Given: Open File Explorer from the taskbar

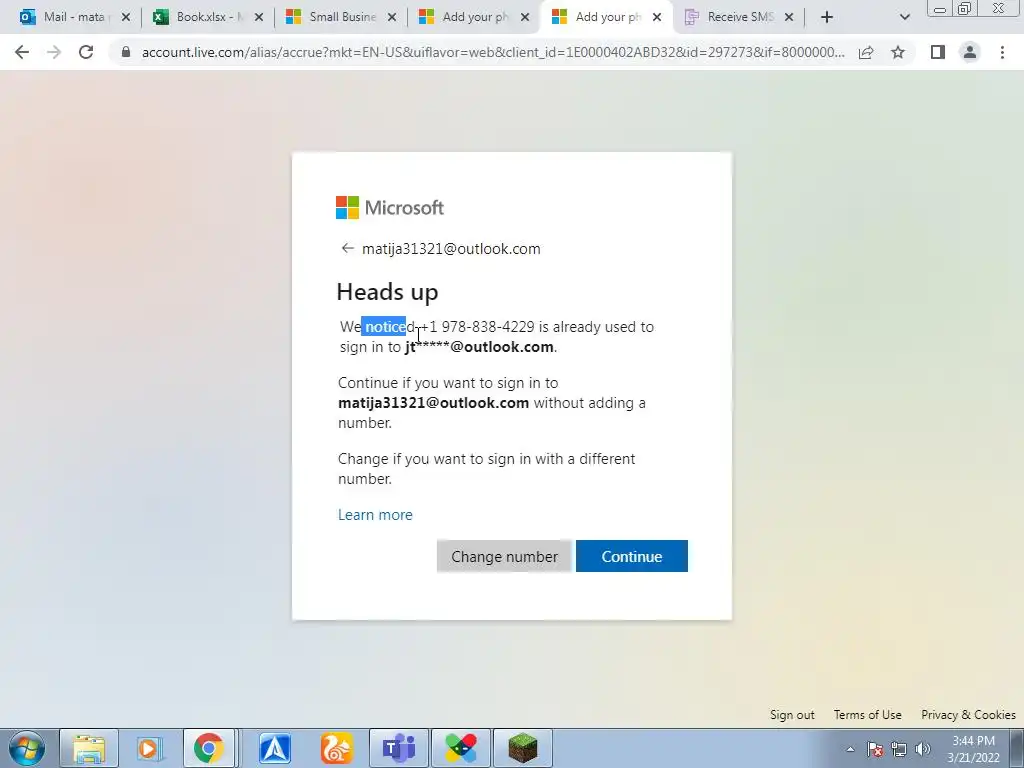Looking at the screenshot, I should coord(89,748).
